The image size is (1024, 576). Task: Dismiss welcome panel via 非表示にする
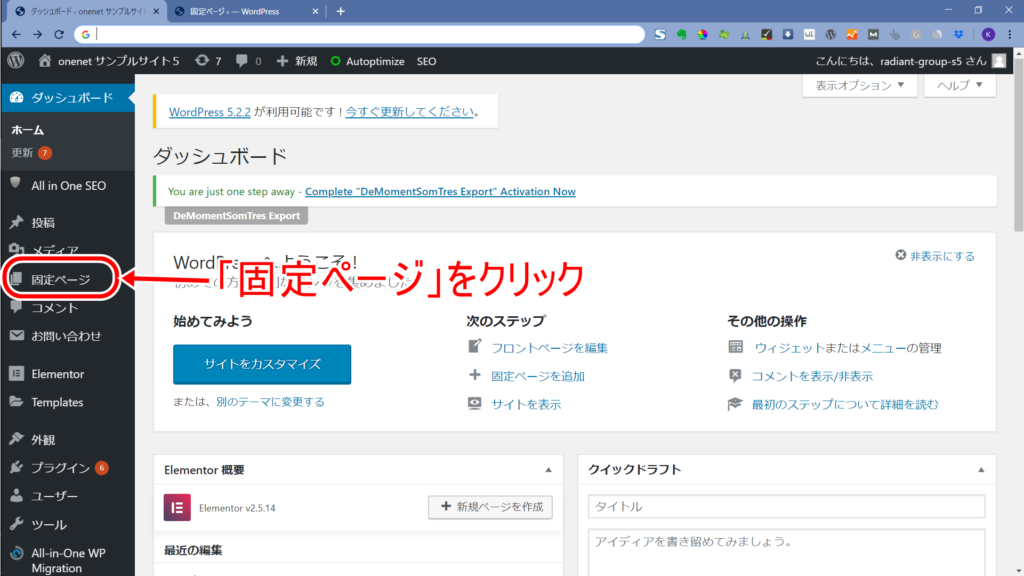tap(935, 256)
